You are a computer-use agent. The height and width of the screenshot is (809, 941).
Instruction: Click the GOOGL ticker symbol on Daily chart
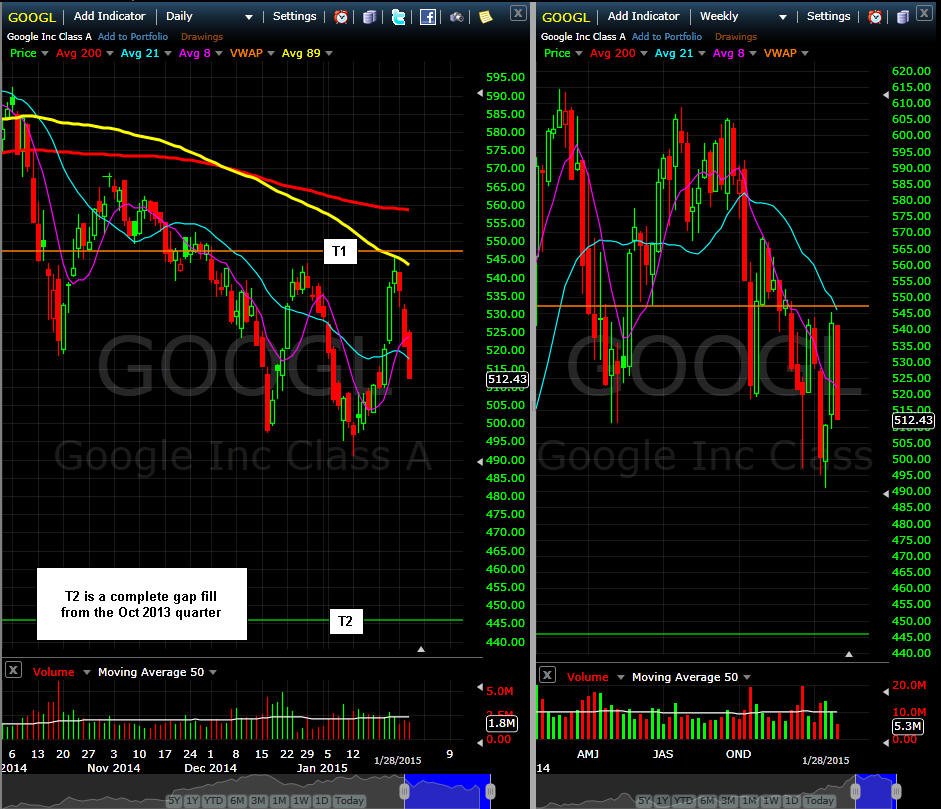pos(32,17)
